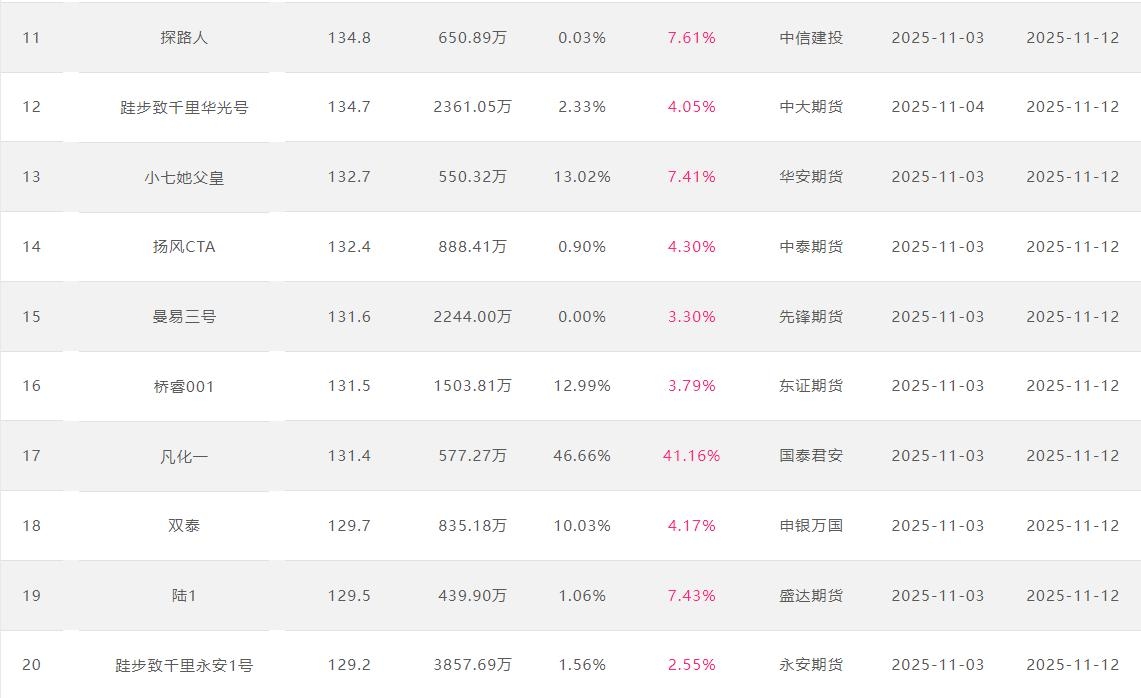The width and height of the screenshot is (1141, 698).
Task: Select the 双泰 account name
Action: tap(184, 526)
